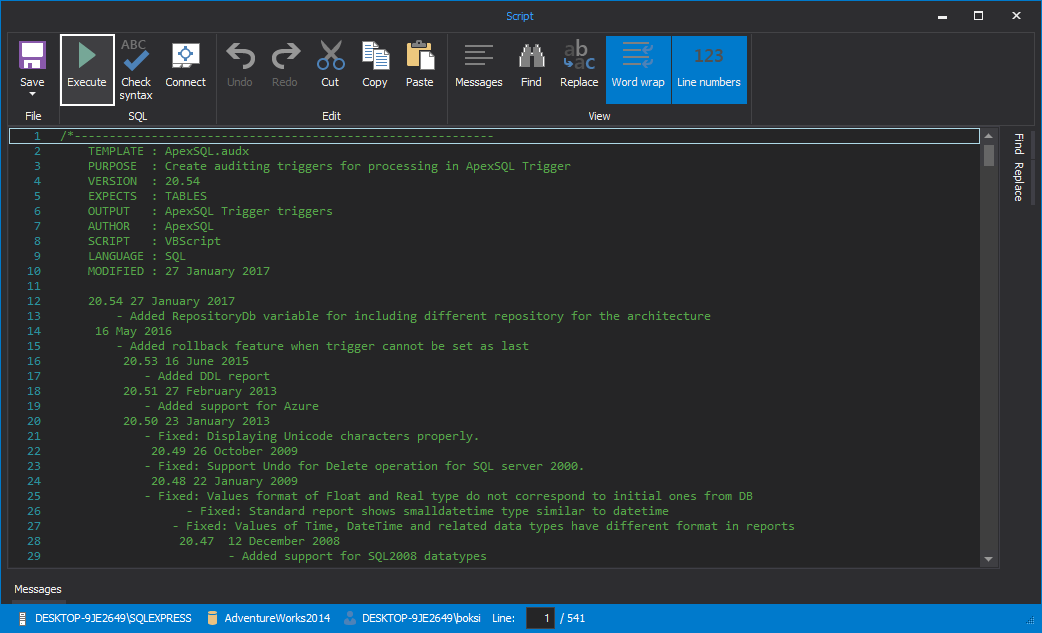
Task: Open the Replace side tab
Action: tap(1018, 182)
